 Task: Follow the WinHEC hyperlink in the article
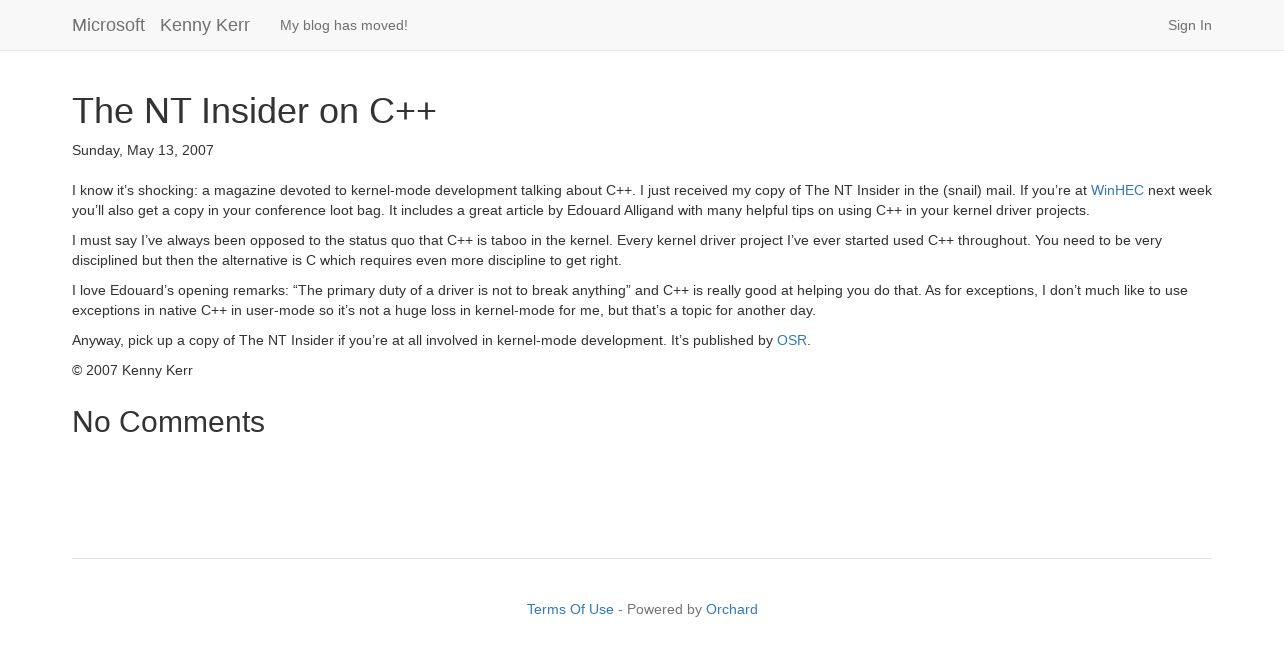[x=1117, y=190]
